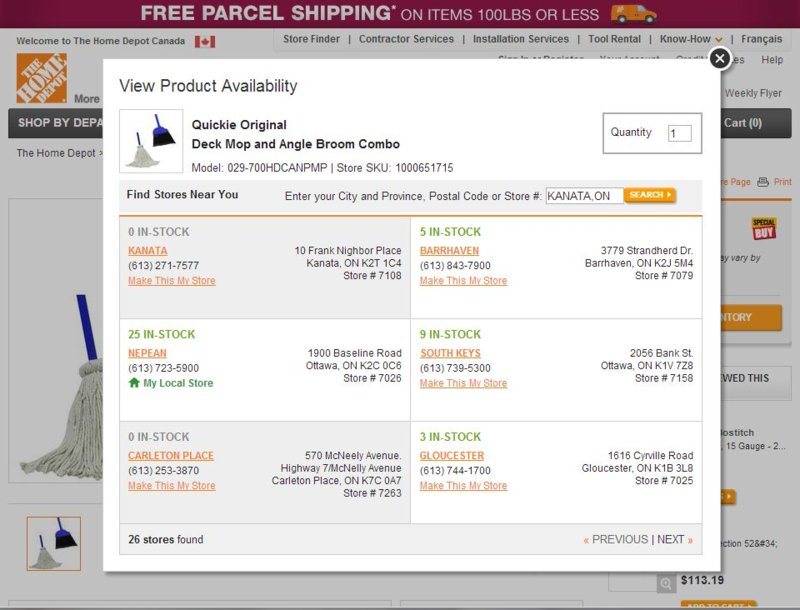Open Tool Rental from top navigation
This screenshot has height=610, width=800.
click(x=614, y=39)
